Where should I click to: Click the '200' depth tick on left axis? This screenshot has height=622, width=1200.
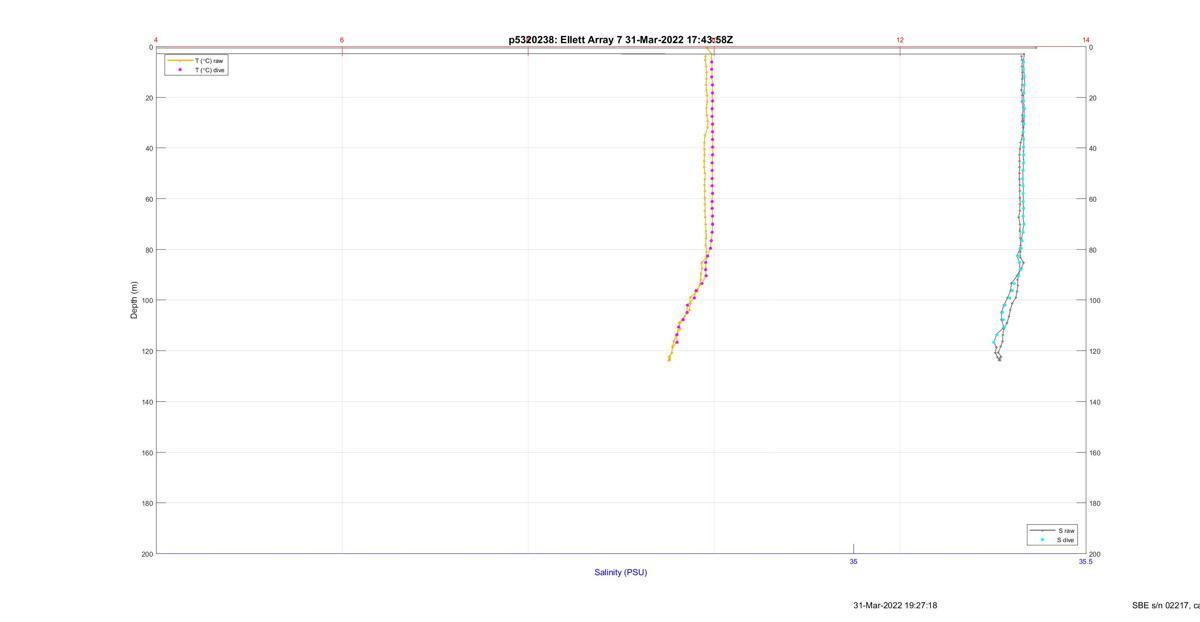[x=147, y=554]
